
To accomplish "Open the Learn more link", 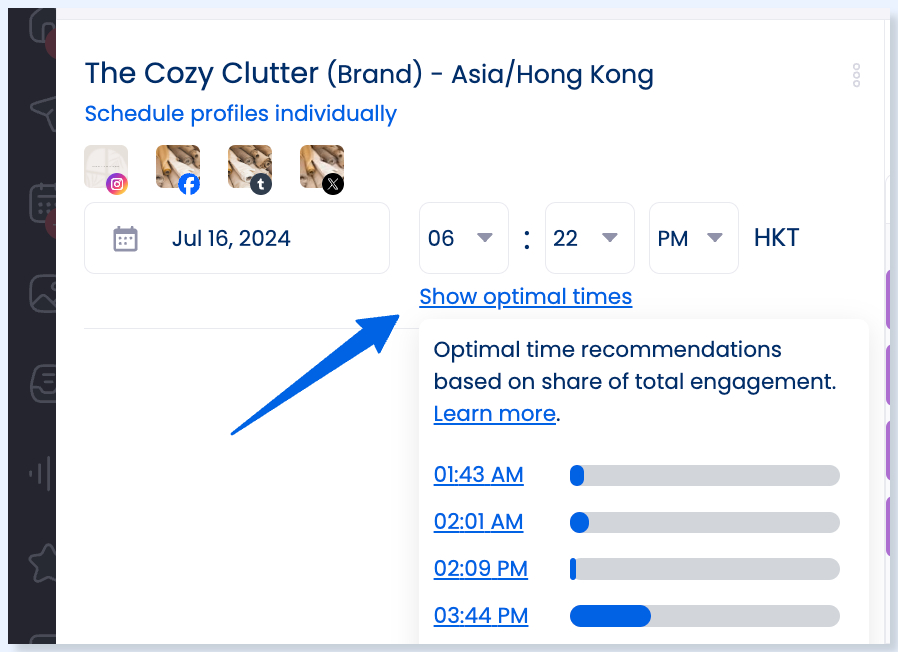I will (x=495, y=414).
